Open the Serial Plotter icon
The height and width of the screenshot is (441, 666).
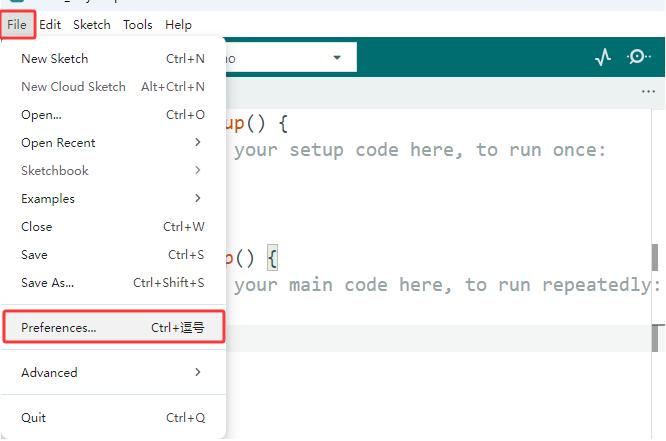click(x=603, y=57)
